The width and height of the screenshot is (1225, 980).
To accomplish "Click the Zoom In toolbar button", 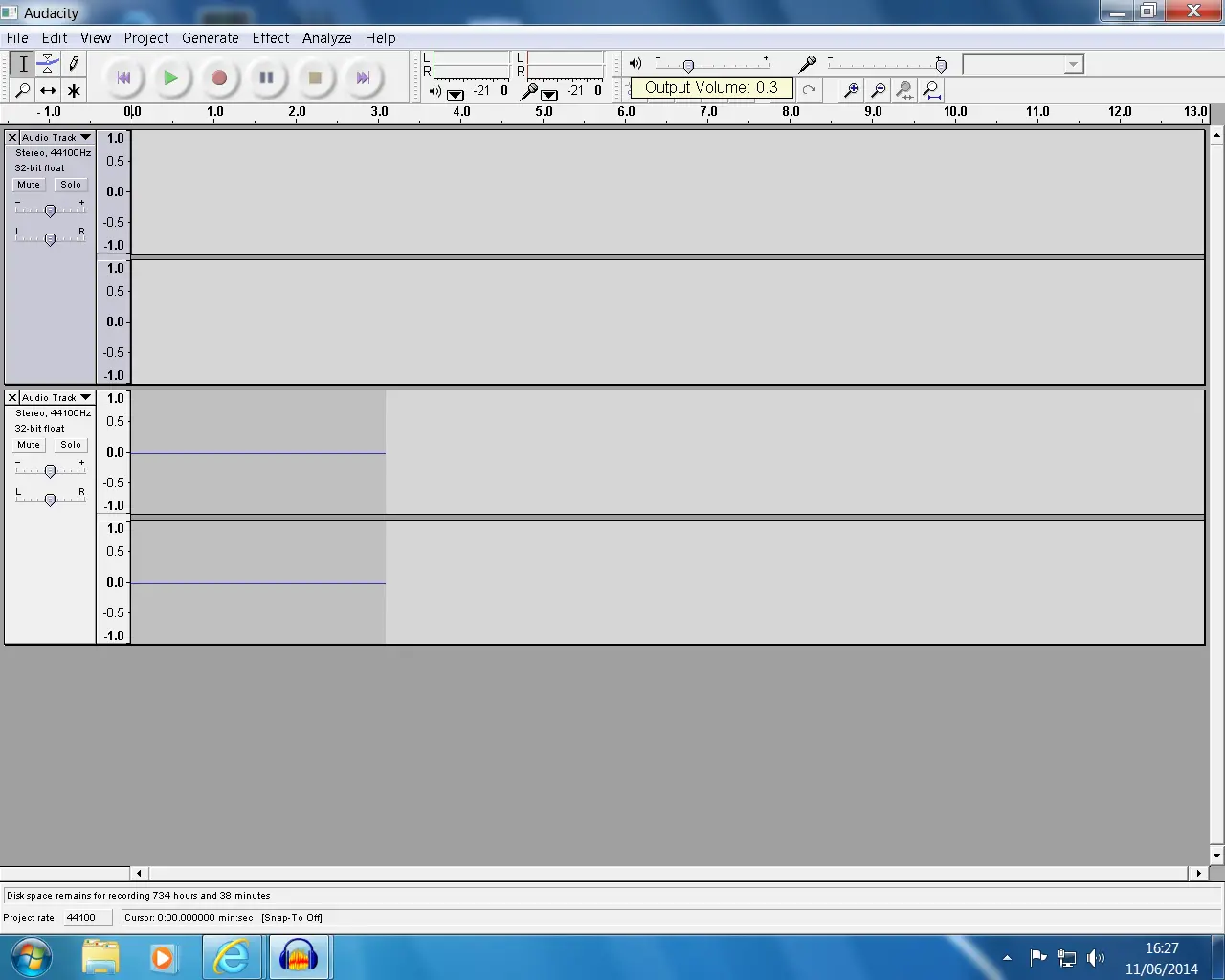I will [x=851, y=90].
